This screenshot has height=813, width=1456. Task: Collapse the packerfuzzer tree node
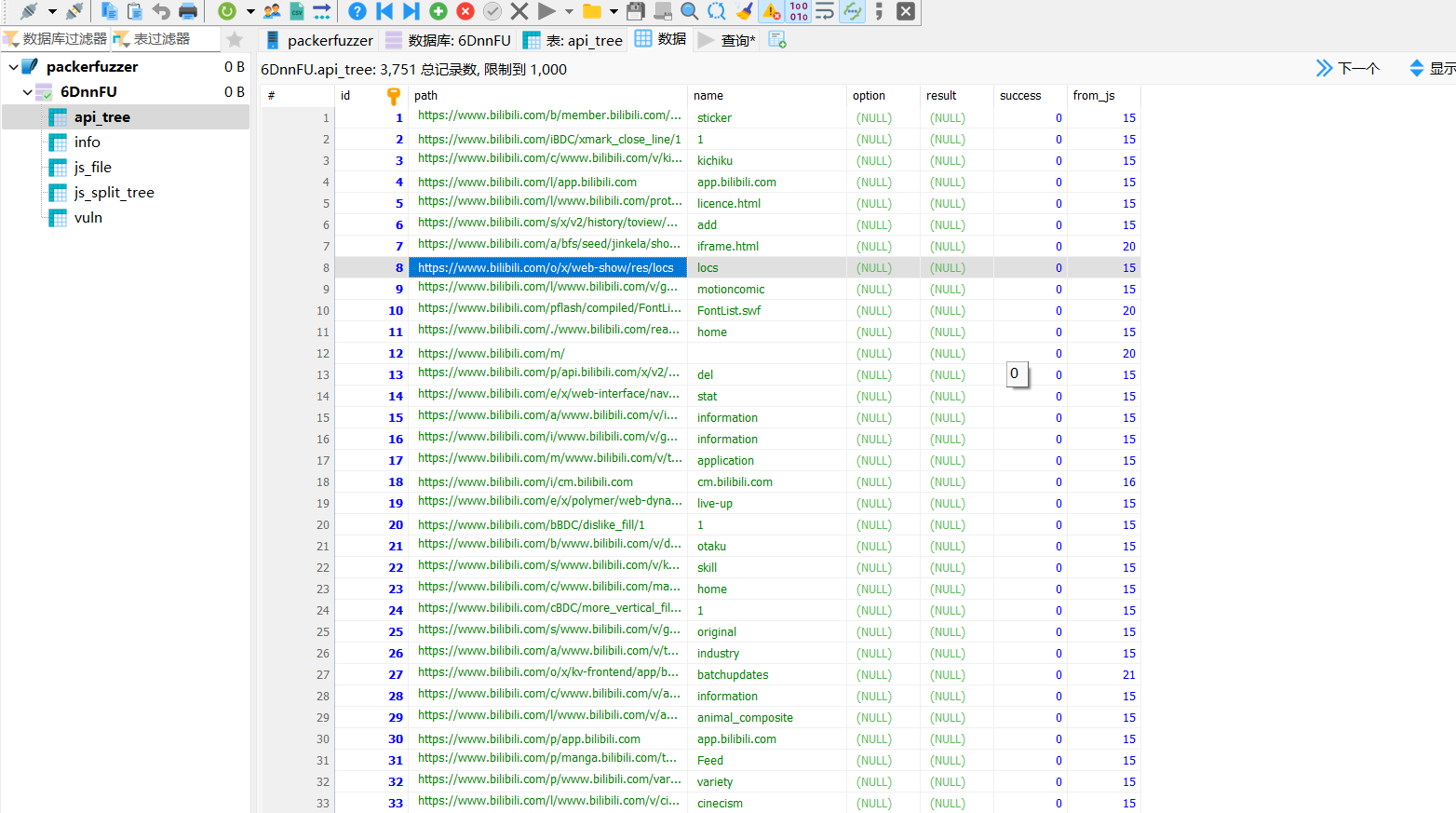13,67
